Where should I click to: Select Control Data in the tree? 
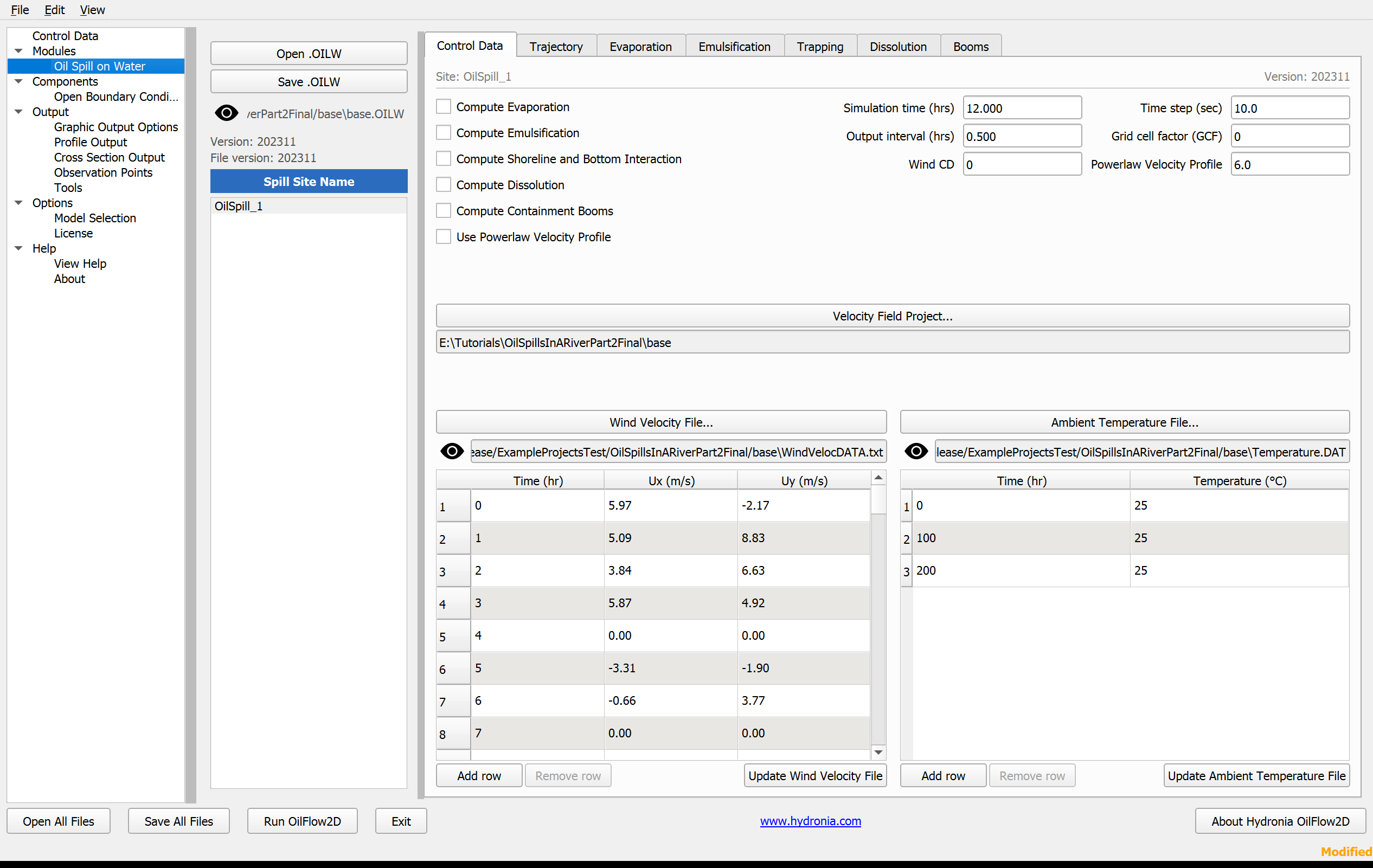point(65,36)
